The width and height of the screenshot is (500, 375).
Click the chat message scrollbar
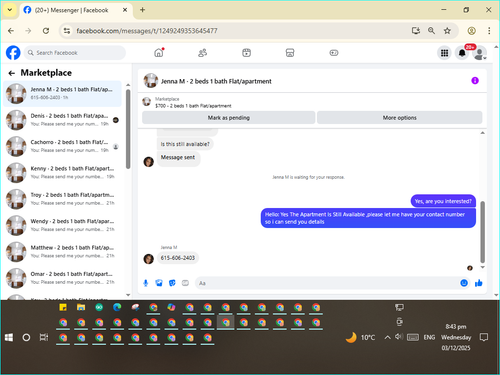(x=482, y=232)
